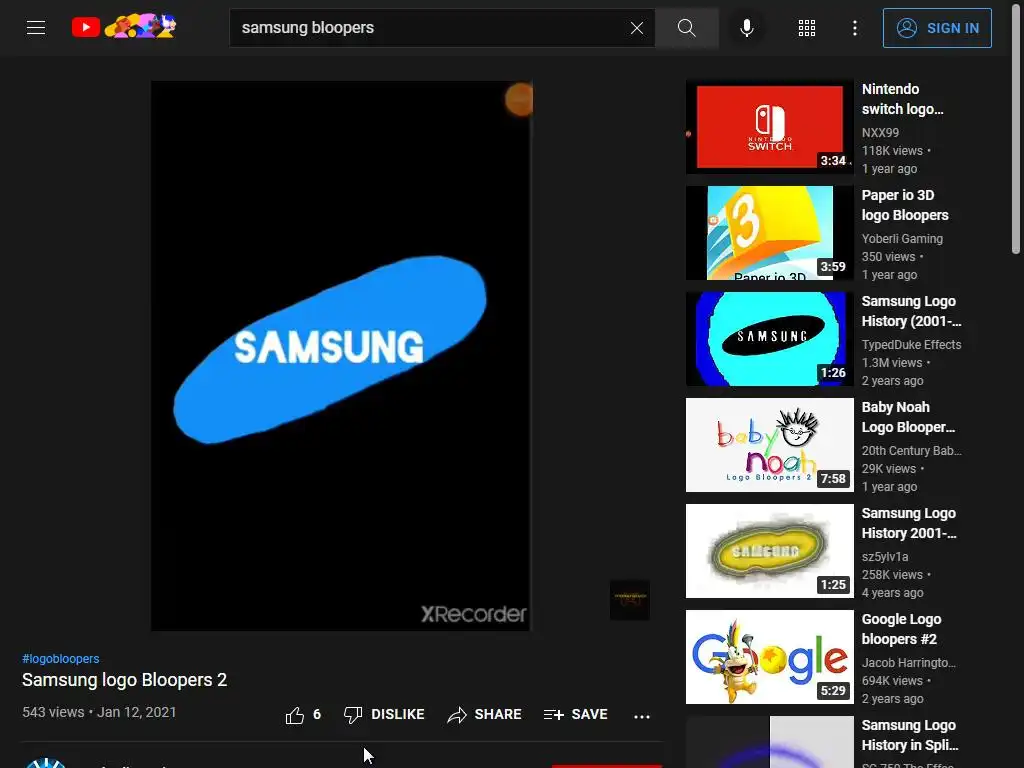This screenshot has height=768, width=1024.
Task: Click the video title Samsung logo Bloopers 2
Action: point(124,680)
